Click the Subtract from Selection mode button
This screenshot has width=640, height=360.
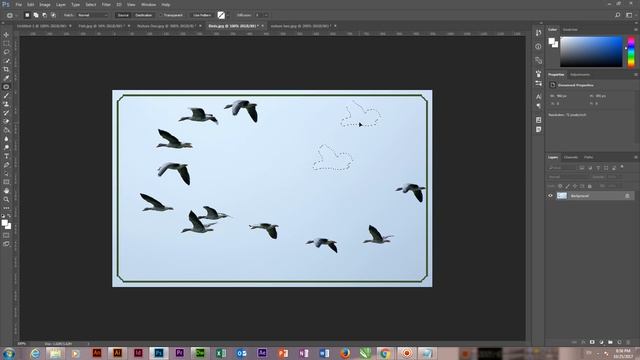[44, 15]
